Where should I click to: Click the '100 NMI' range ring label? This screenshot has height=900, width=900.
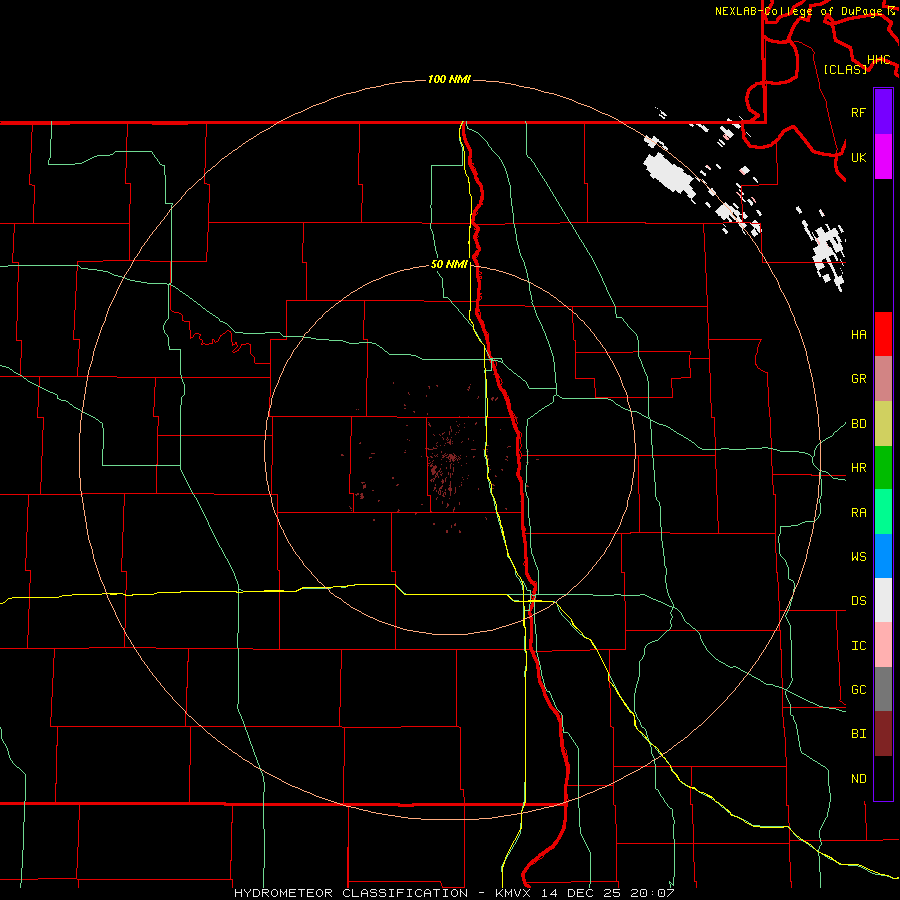[449, 79]
